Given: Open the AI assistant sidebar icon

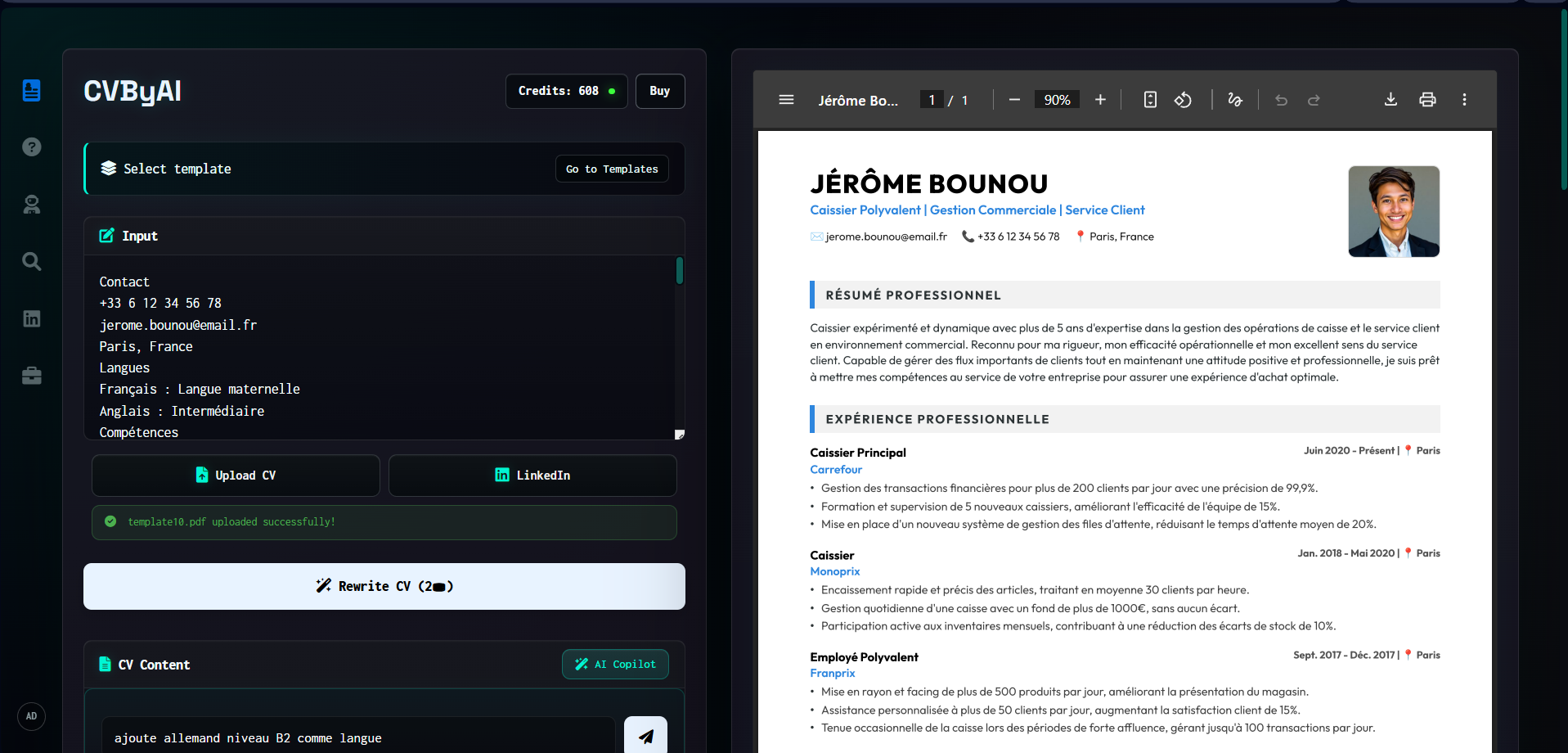Looking at the screenshot, I should click(x=32, y=205).
